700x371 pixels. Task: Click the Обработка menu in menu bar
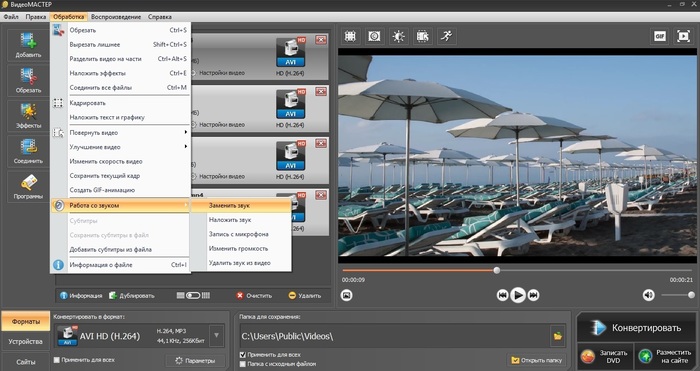point(68,17)
